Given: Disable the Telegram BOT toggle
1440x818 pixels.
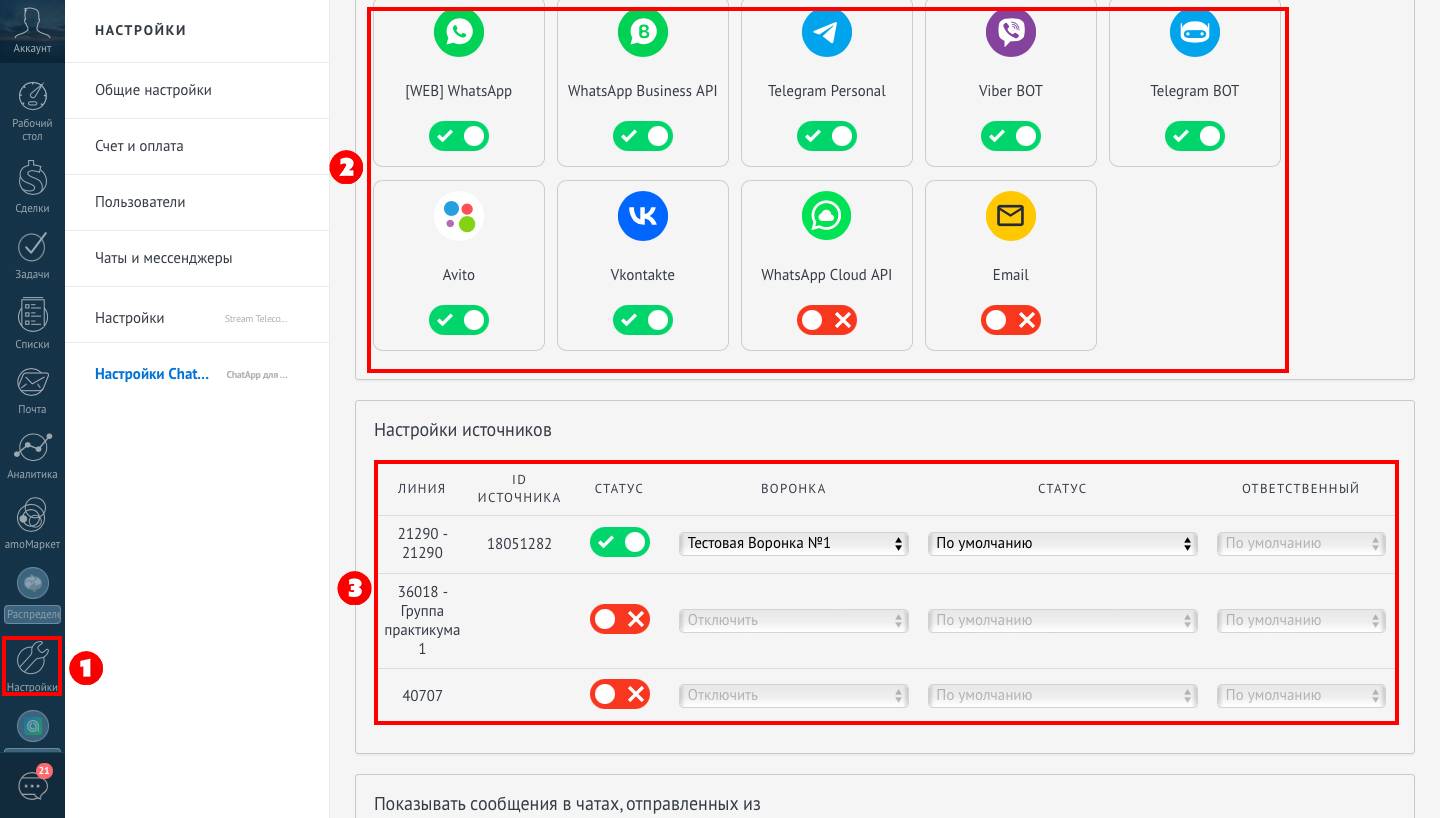Looking at the screenshot, I should point(1194,136).
